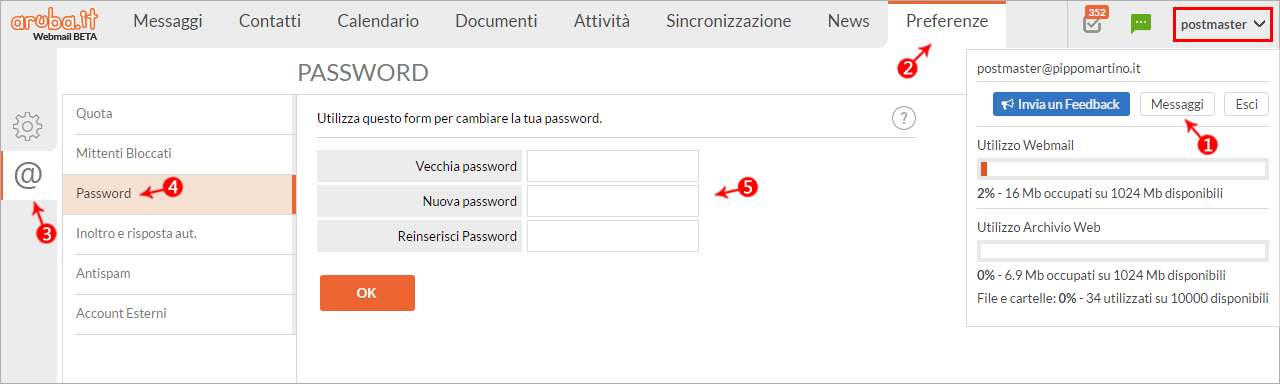
Task: Click the Utilizzo Webmail usage bar
Action: click(1122, 169)
